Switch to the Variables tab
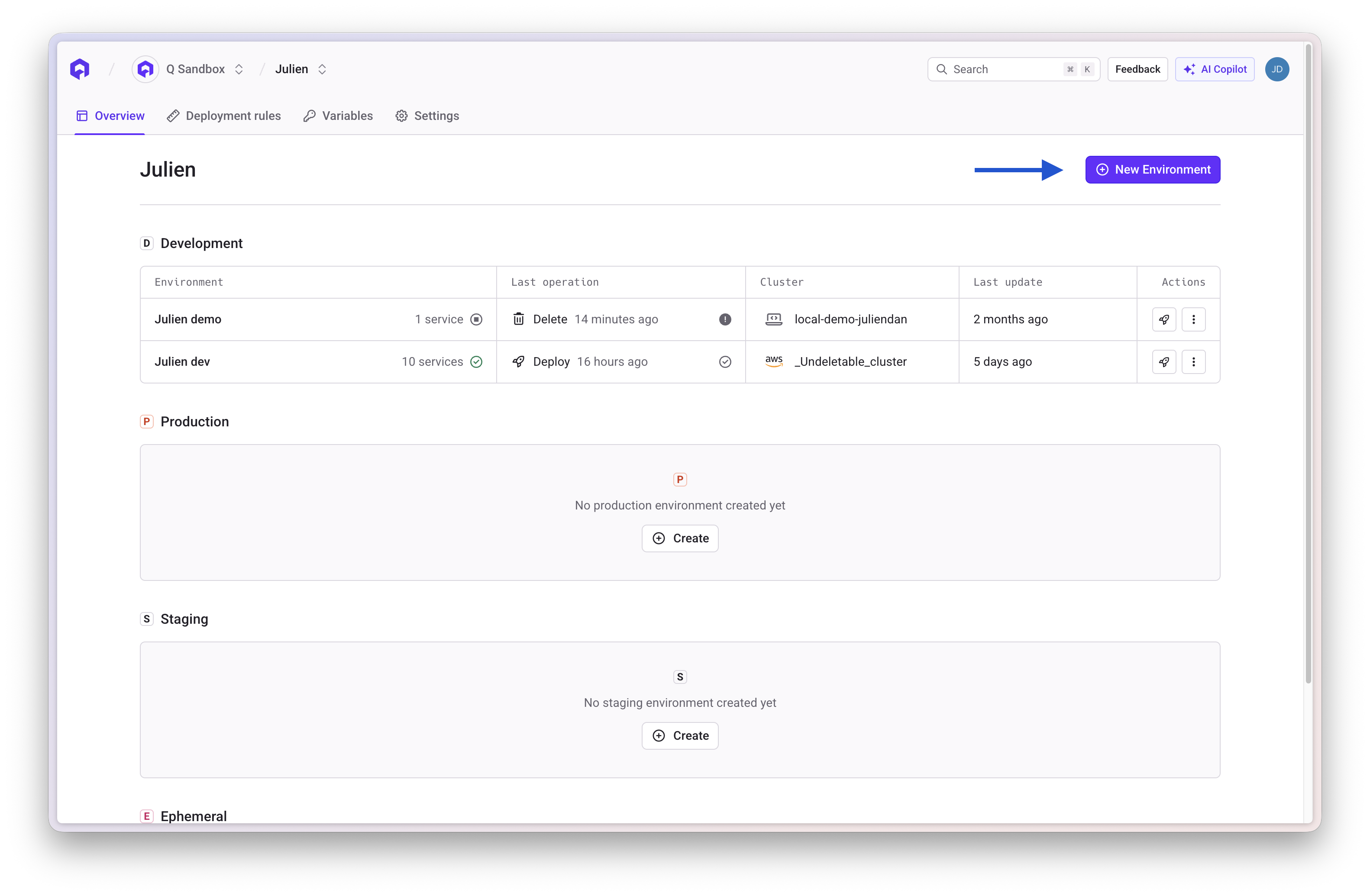 pyautogui.click(x=339, y=116)
